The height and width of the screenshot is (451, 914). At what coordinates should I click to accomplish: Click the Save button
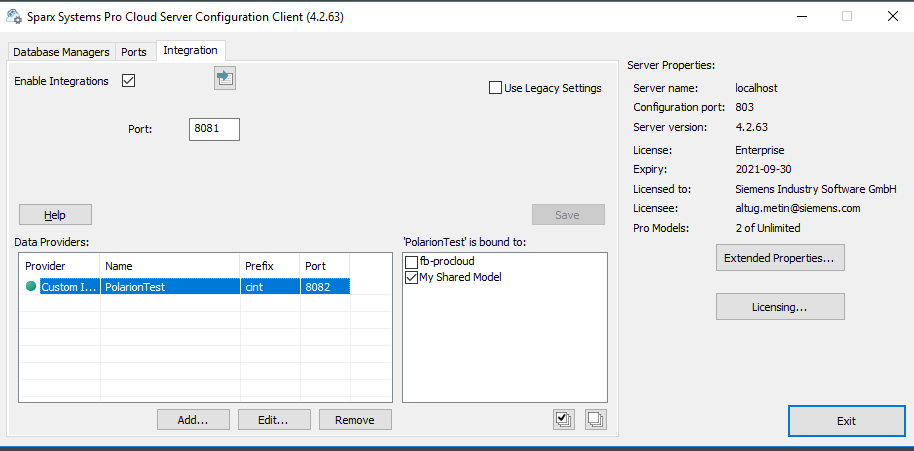pos(568,215)
